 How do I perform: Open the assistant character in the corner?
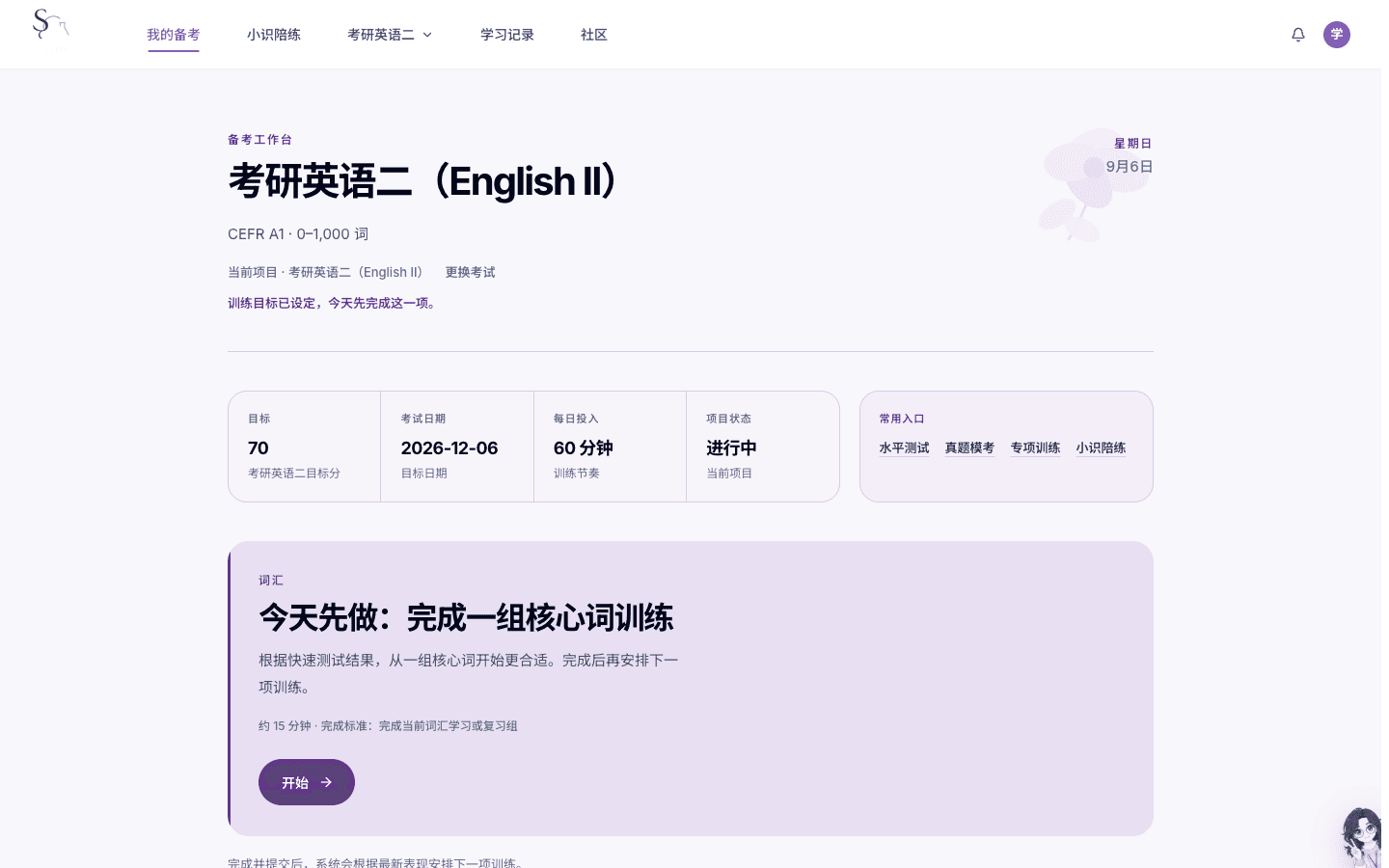coord(1362,837)
